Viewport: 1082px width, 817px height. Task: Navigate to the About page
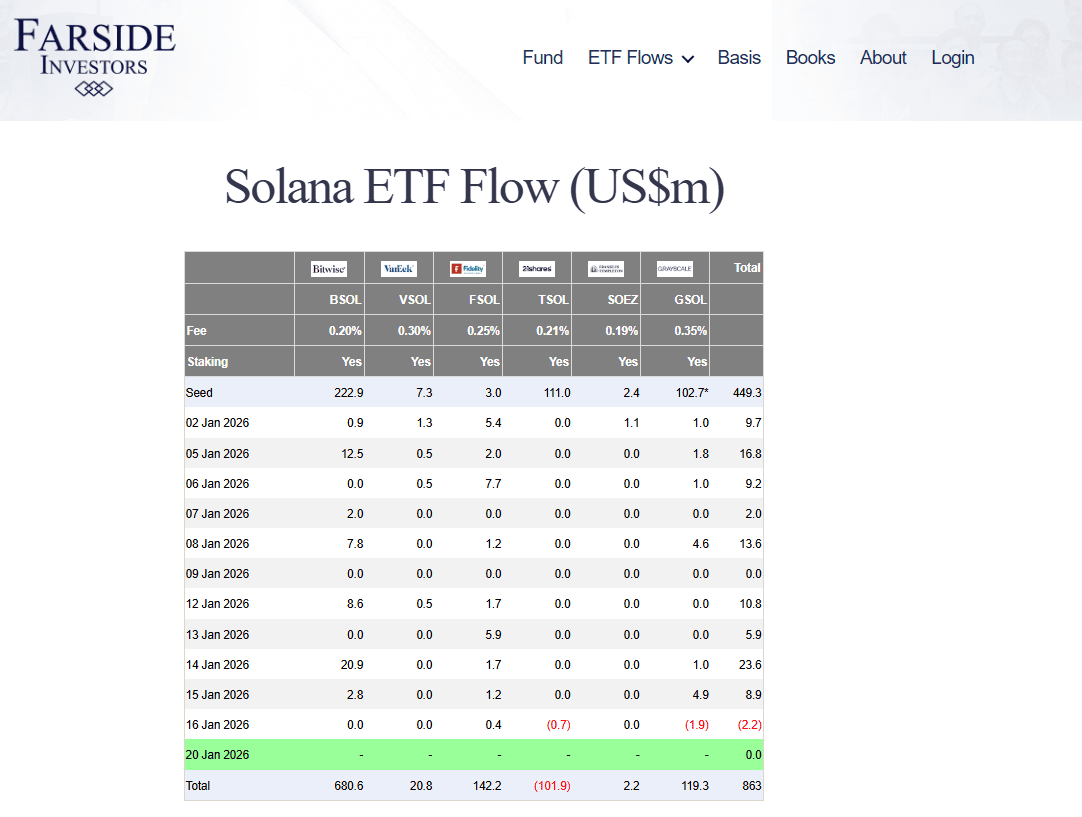pyautogui.click(x=883, y=58)
